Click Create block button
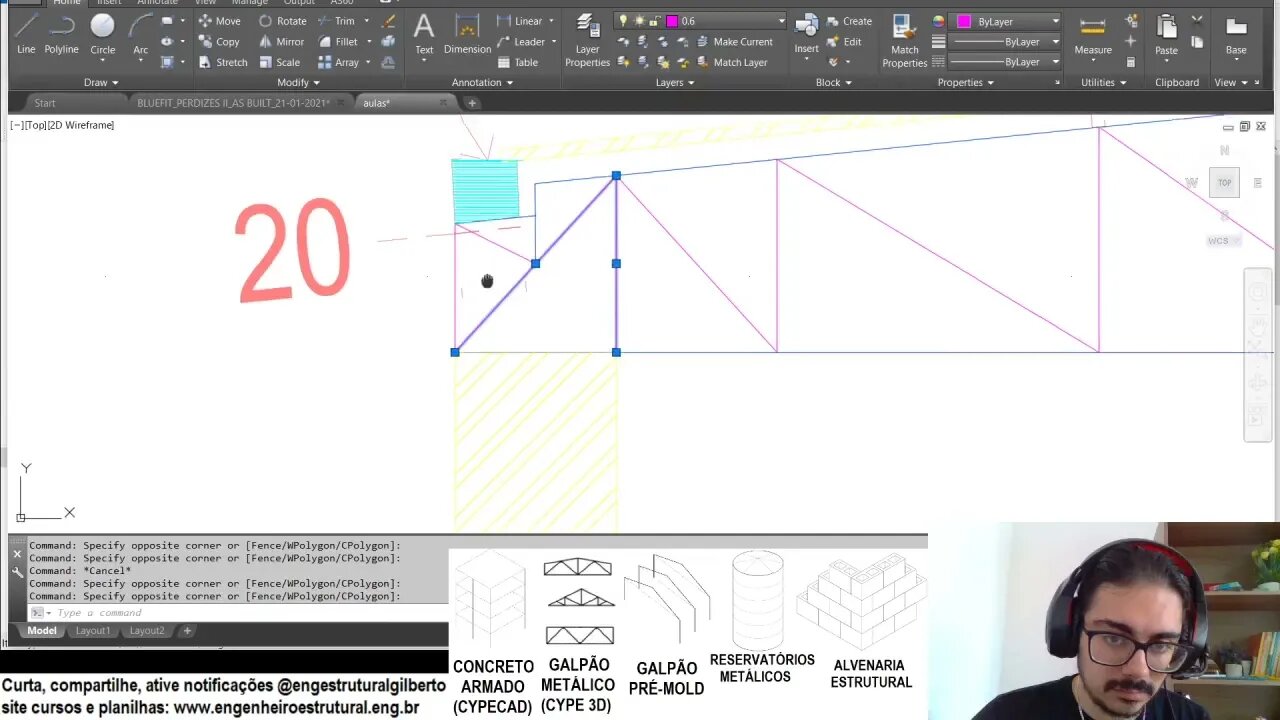This screenshot has height=720, width=1280. click(849, 21)
